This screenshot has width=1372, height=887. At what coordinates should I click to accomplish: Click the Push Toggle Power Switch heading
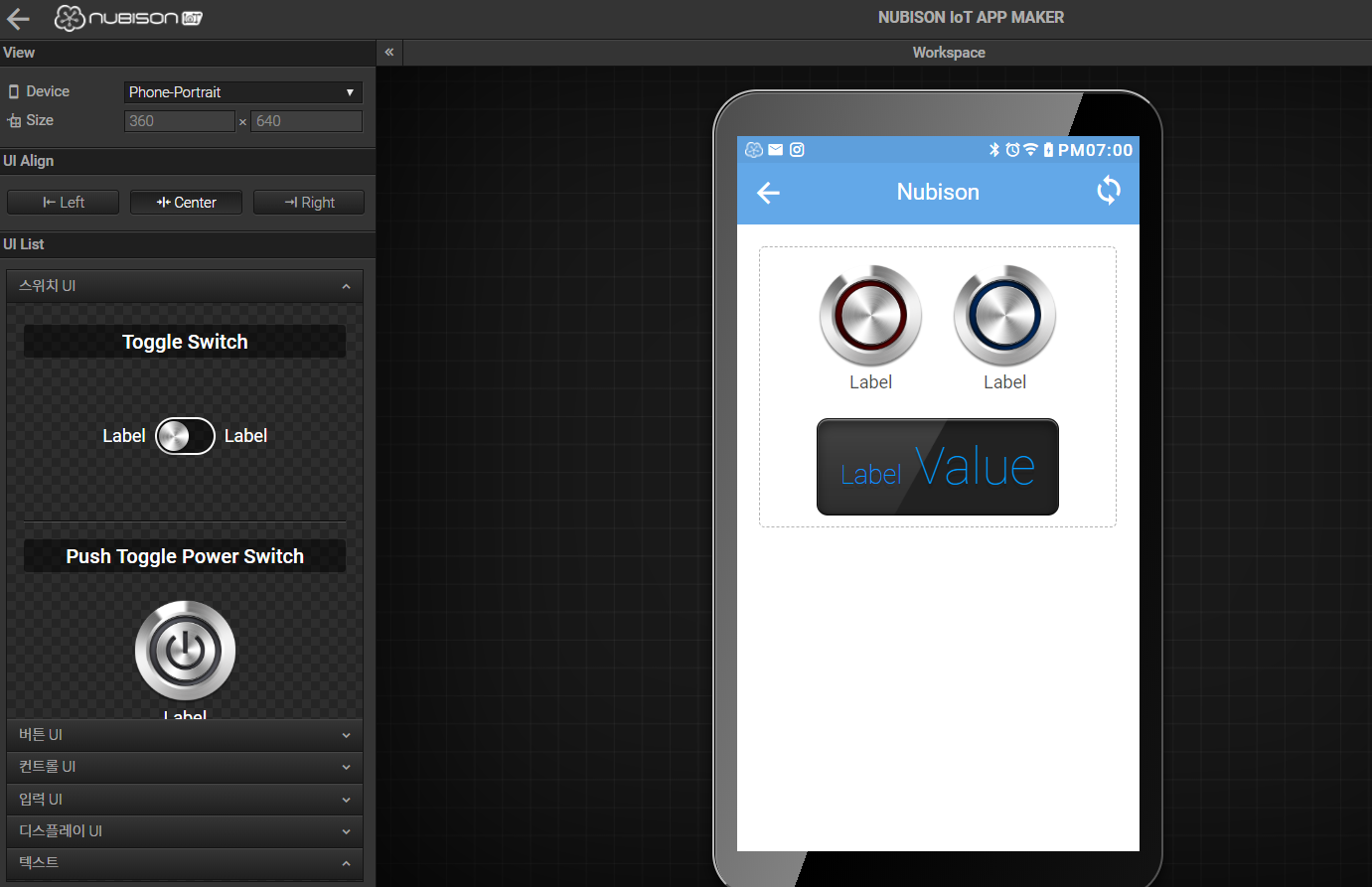185,556
